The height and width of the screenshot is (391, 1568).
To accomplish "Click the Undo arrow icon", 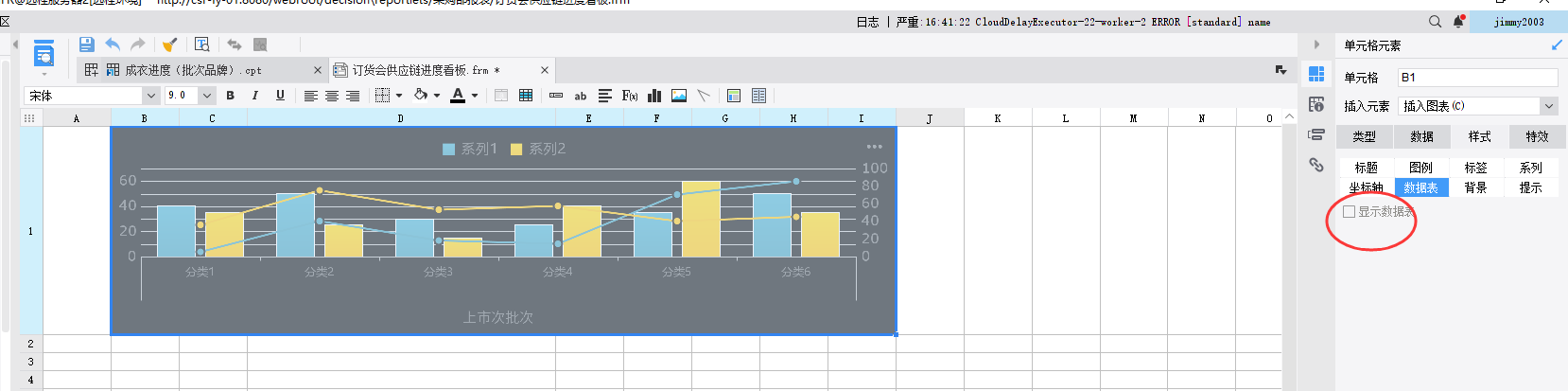I will click(x=113, y=44).
